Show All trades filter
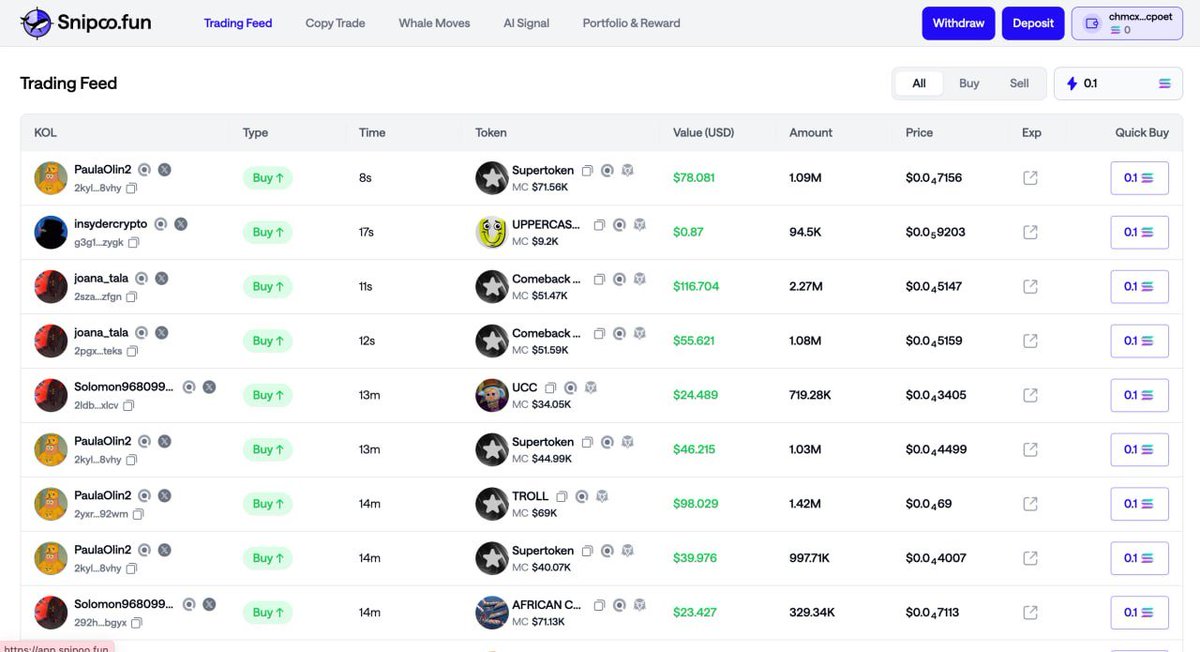Screen dimensions: 1200x652 pos(919,84)
